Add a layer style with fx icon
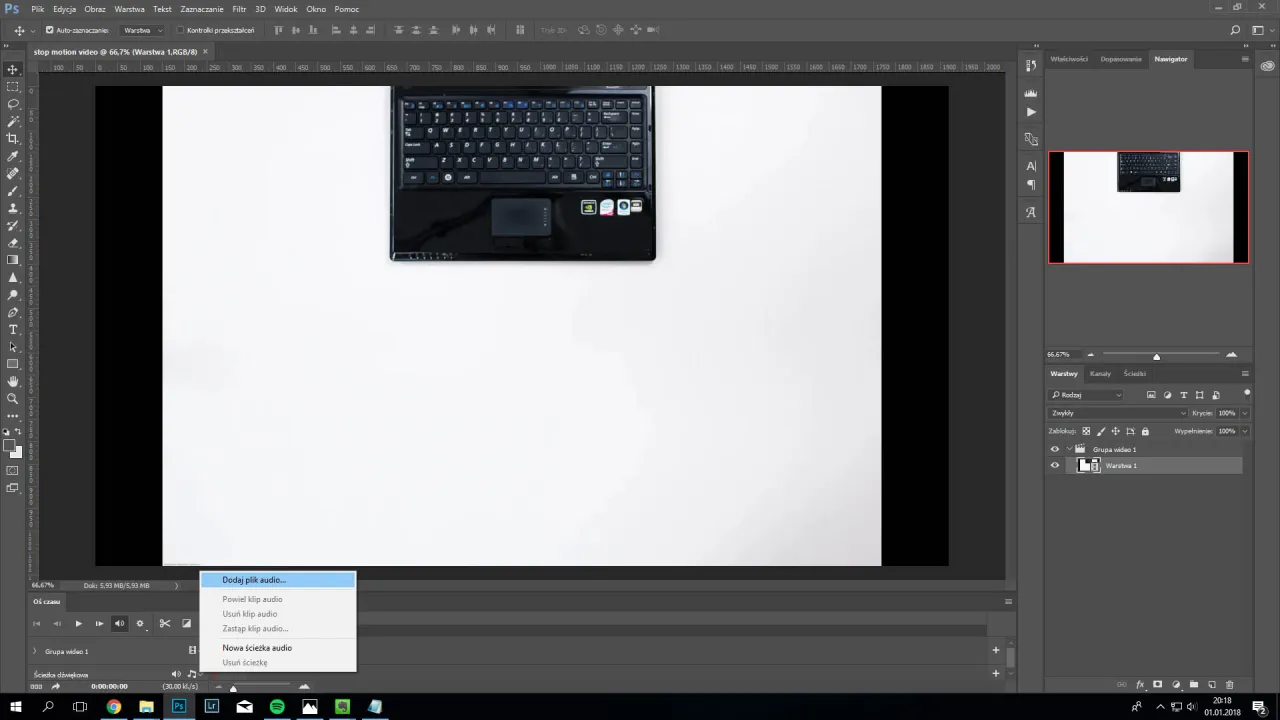Viewport: 1280px width, 720px height. coord(1140,685)
